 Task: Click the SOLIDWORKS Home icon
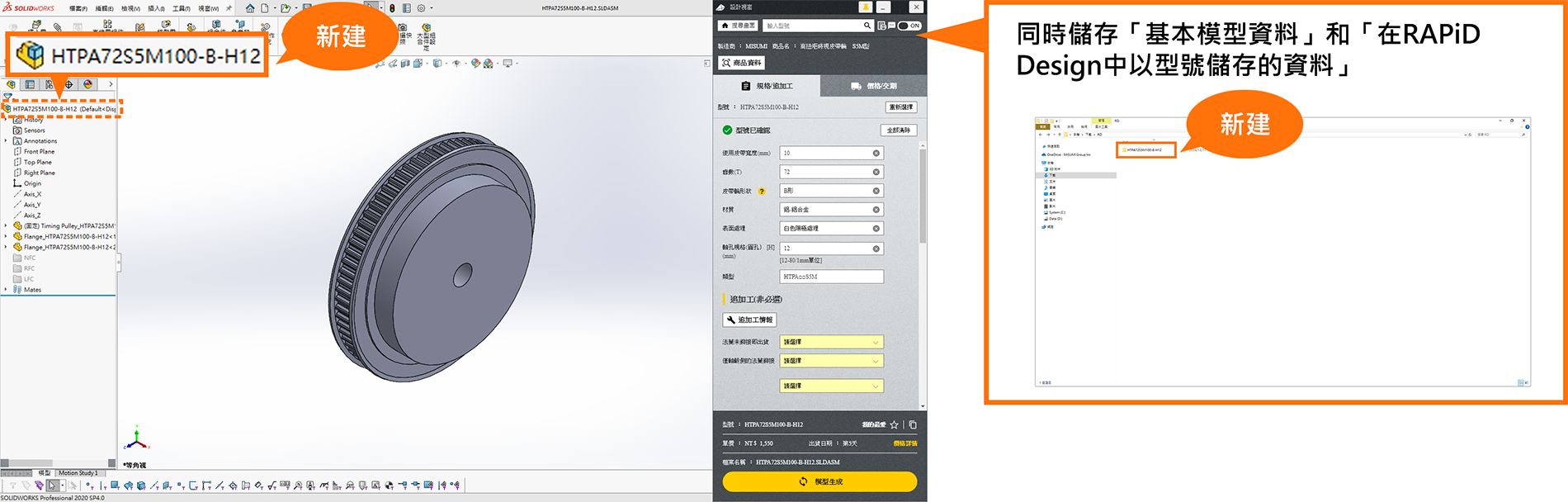(x=250, y=8)
